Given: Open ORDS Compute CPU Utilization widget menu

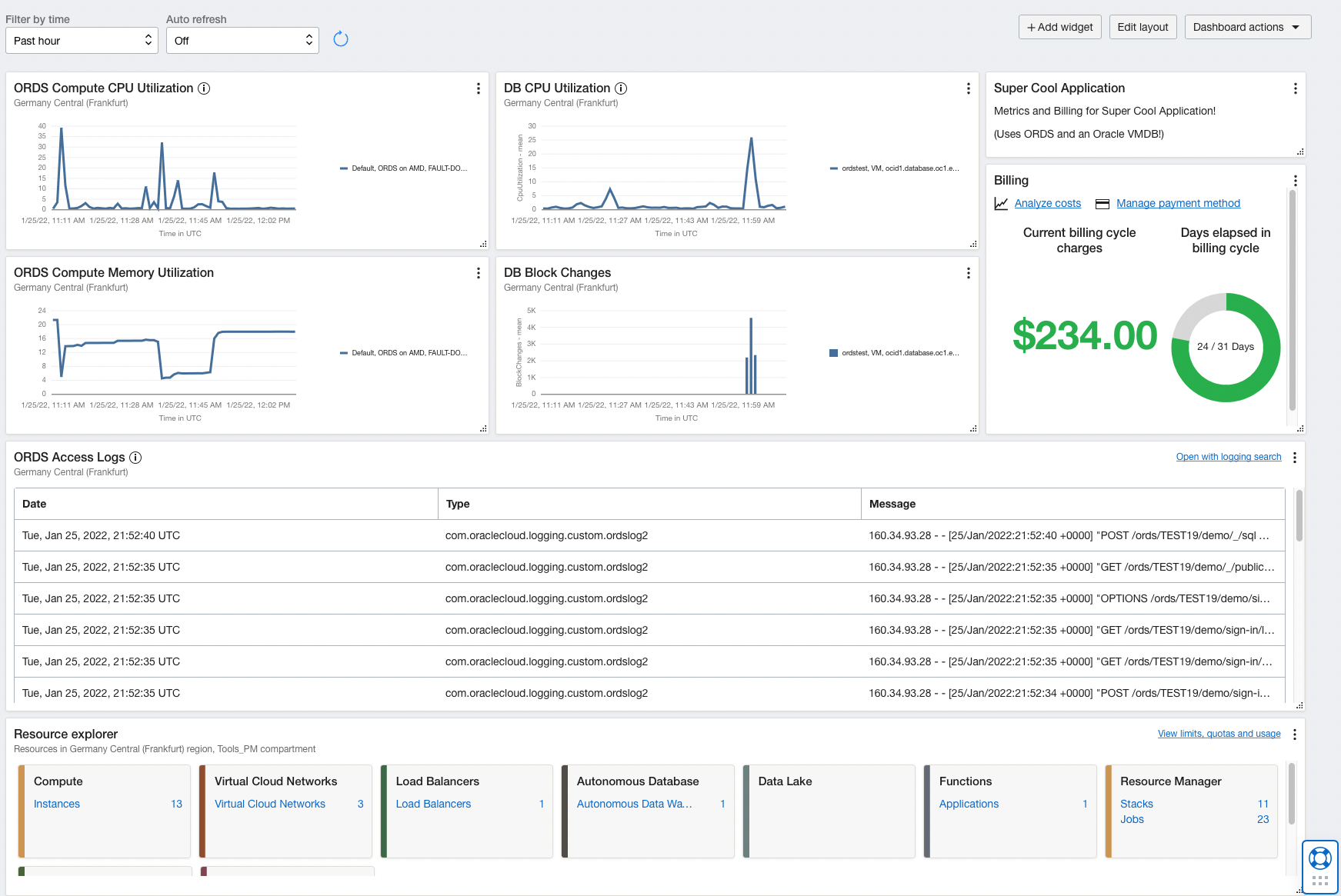Looking at the screenshot, I should click(x=478, y=88).
